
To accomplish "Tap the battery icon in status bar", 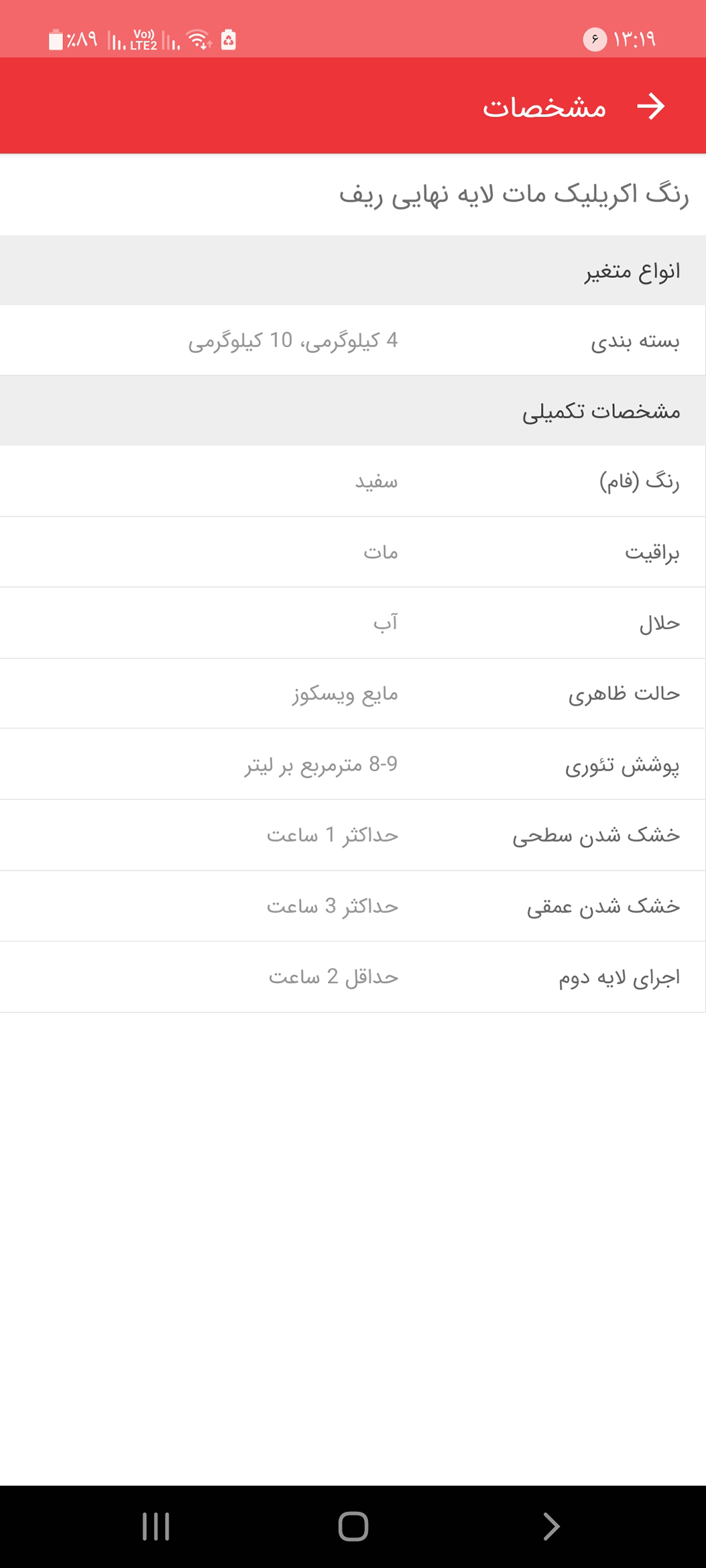I will 56,40.
